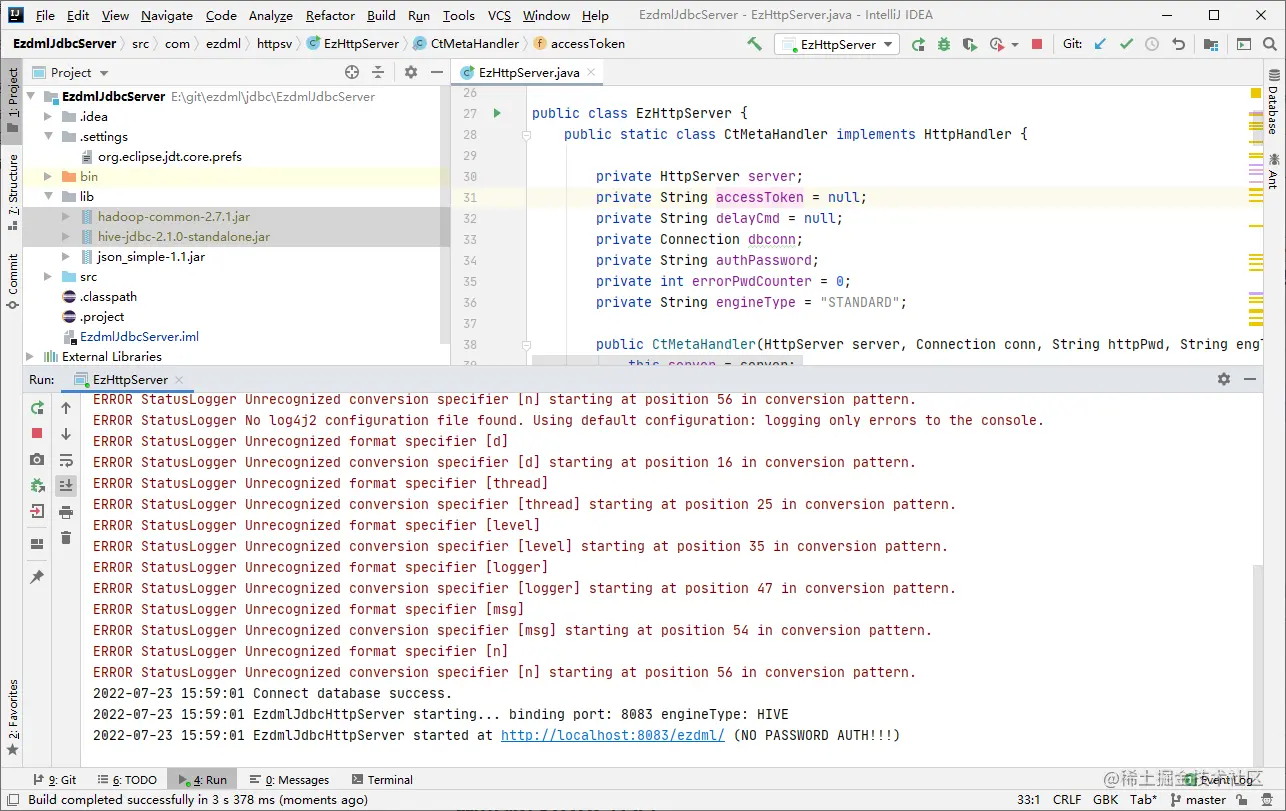Screen dimensions: 1286x811
Task: Clear console with trash can icon
Action: pyautogui.click(x=66, y=538)
